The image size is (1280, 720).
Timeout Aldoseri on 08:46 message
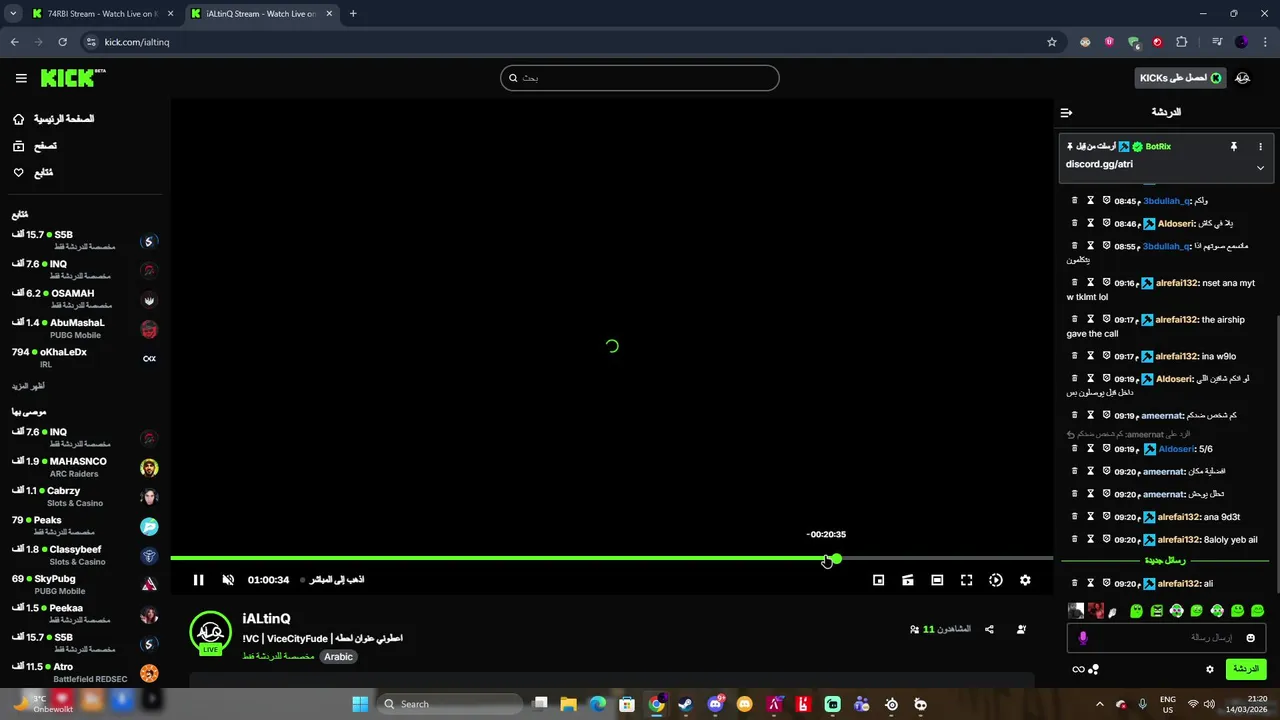point(1090,223)
